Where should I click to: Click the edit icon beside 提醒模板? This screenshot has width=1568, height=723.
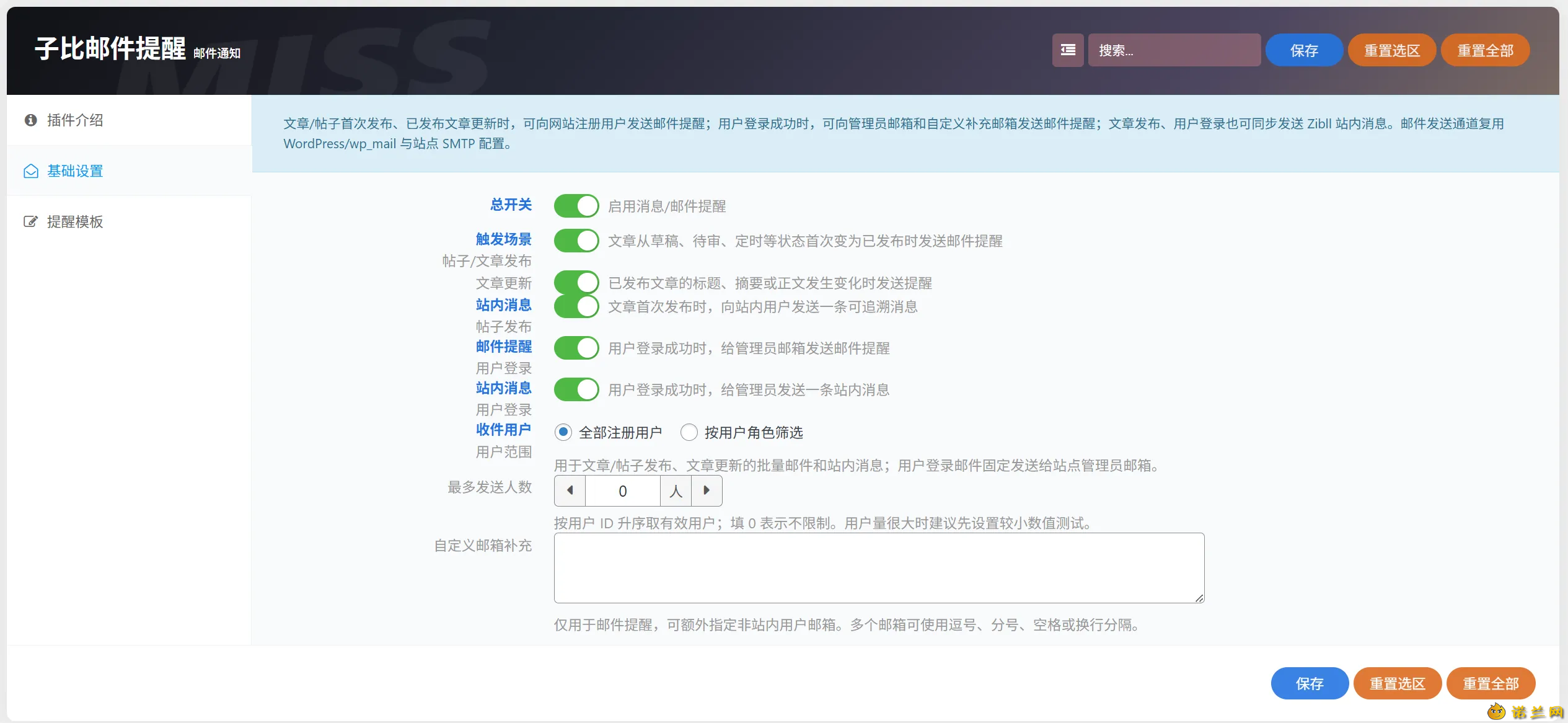30,222
